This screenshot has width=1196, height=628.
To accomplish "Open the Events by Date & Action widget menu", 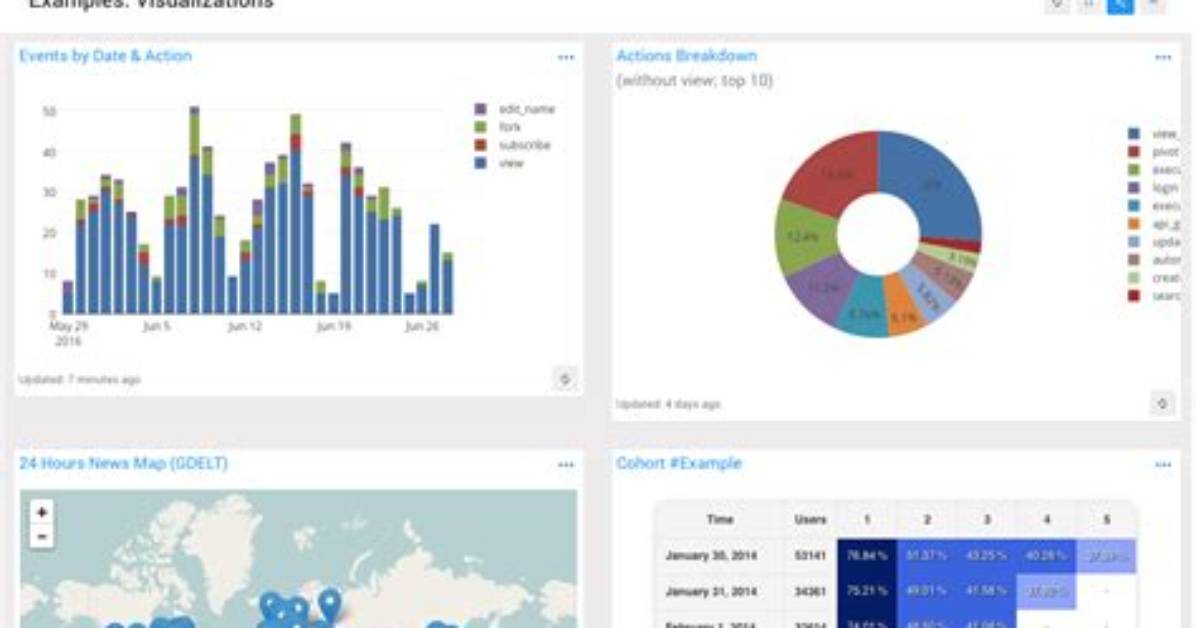I will [x=565, y=57].
